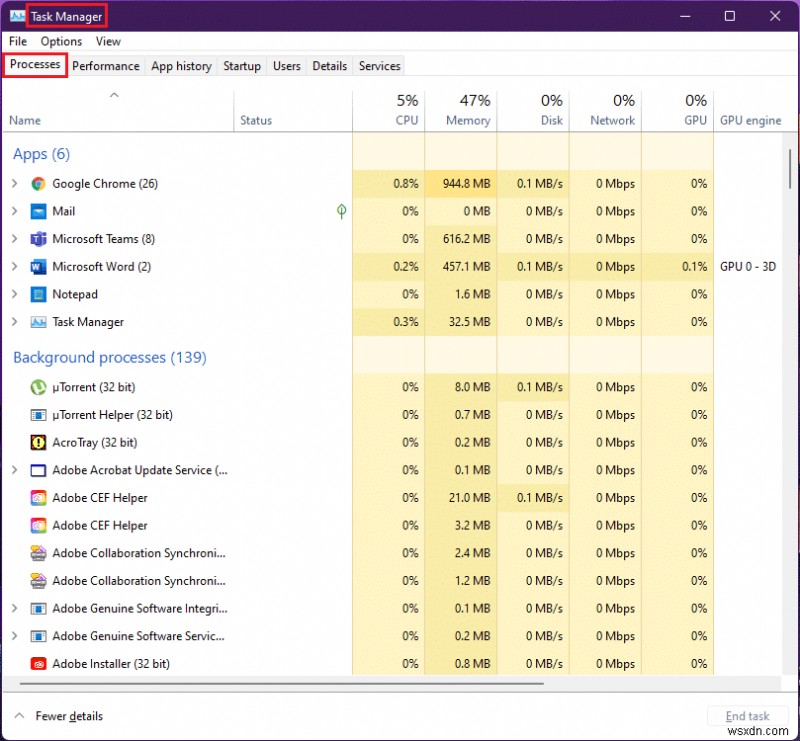Sort processes by Disk column

pos(533,111)
